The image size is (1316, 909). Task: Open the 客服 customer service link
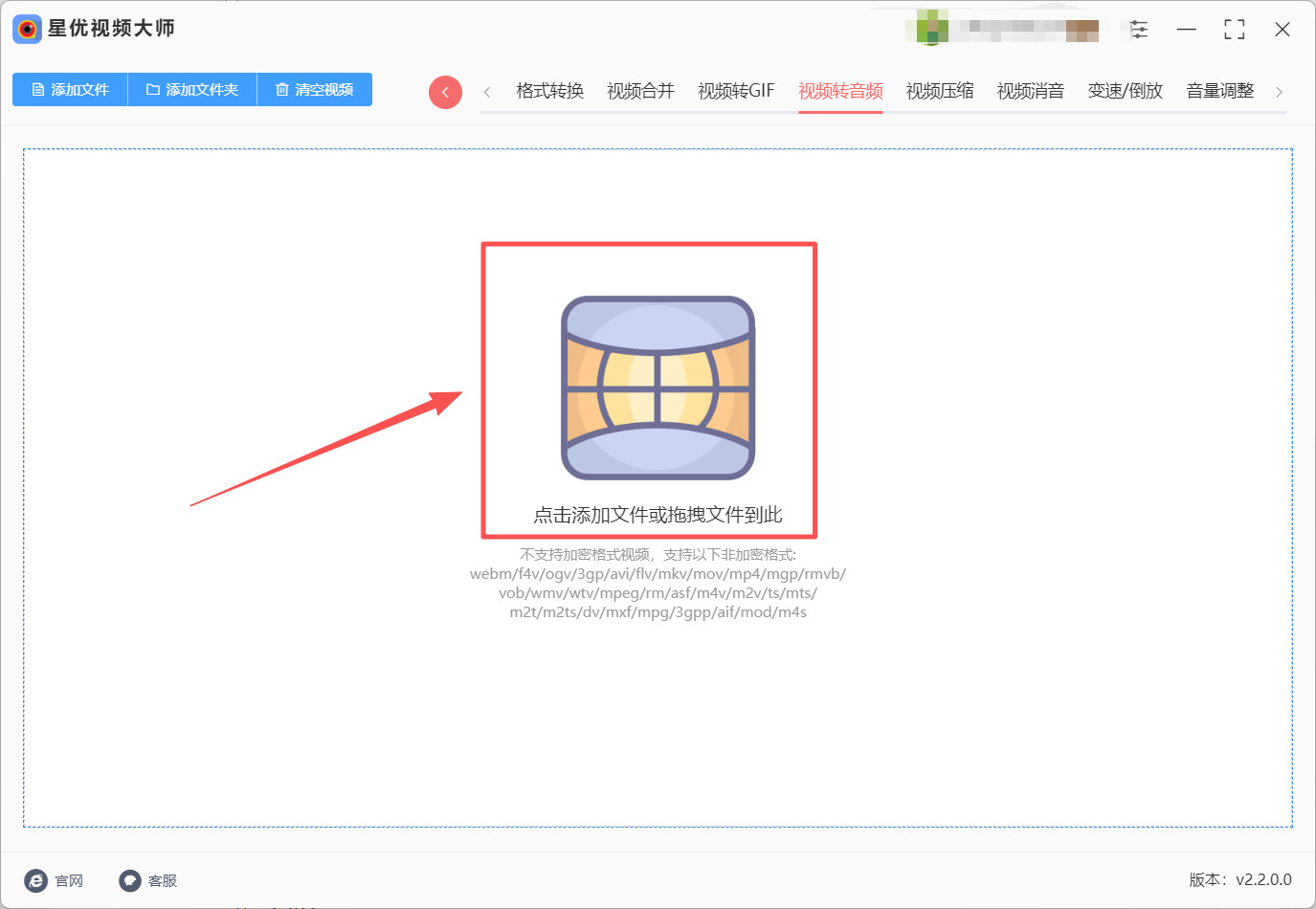(148, 880)
